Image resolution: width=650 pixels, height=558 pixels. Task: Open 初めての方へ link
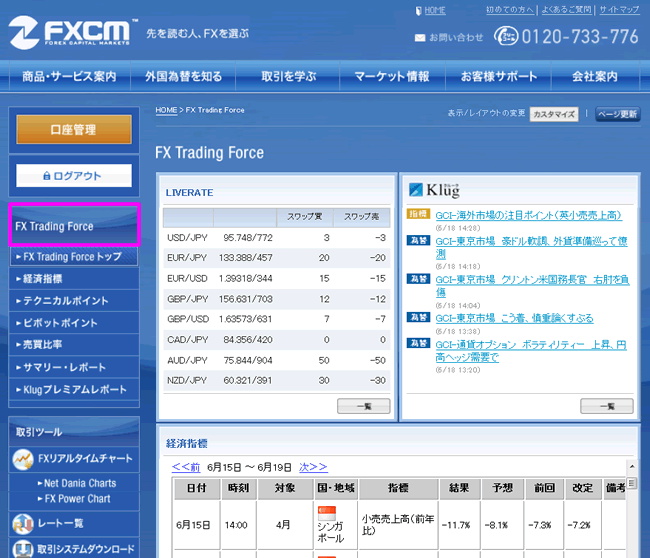(510, 10)
